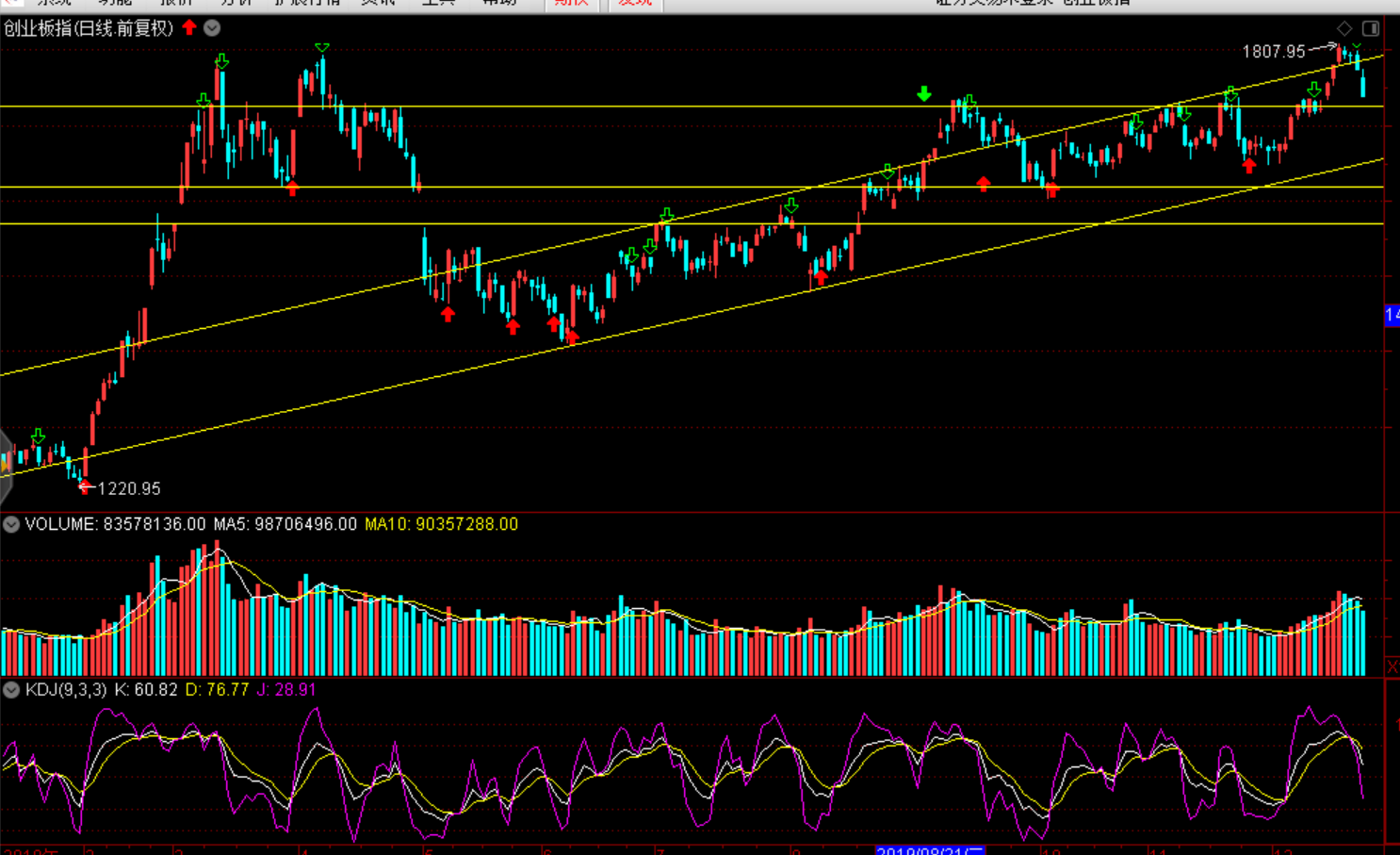This screenshot has width=1400, height=855.
Task: Open the 扩展行情 menu
Action: 306,3
